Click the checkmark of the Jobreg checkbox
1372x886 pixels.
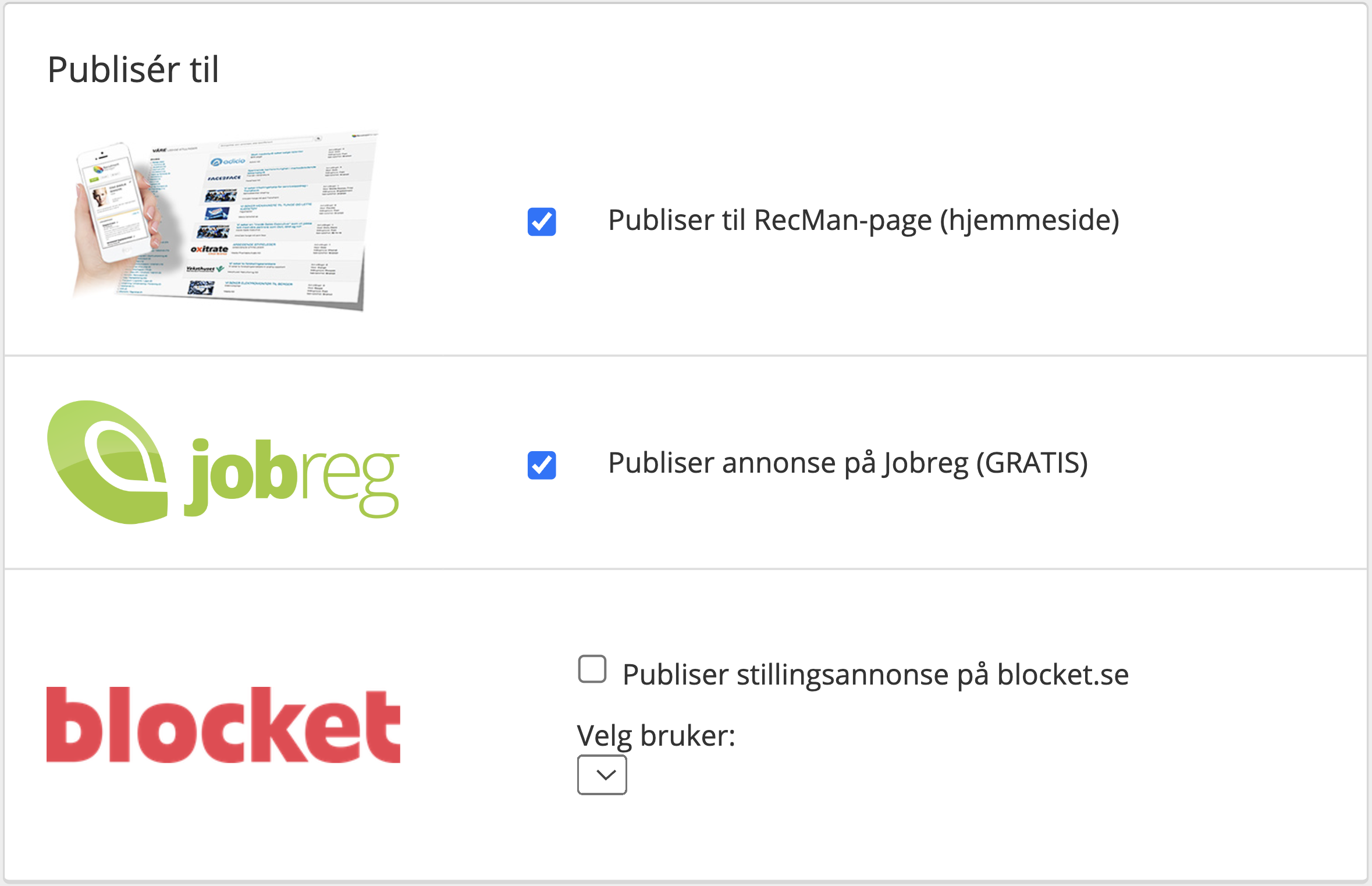(x=542, y=465)
